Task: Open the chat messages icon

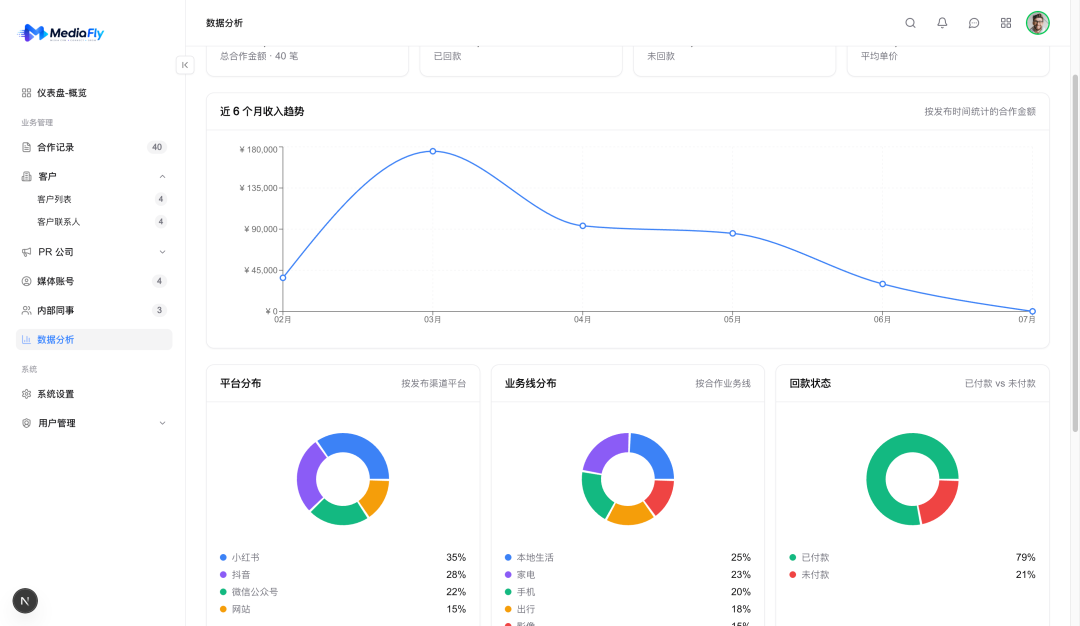Action: [x=974, y=23]
